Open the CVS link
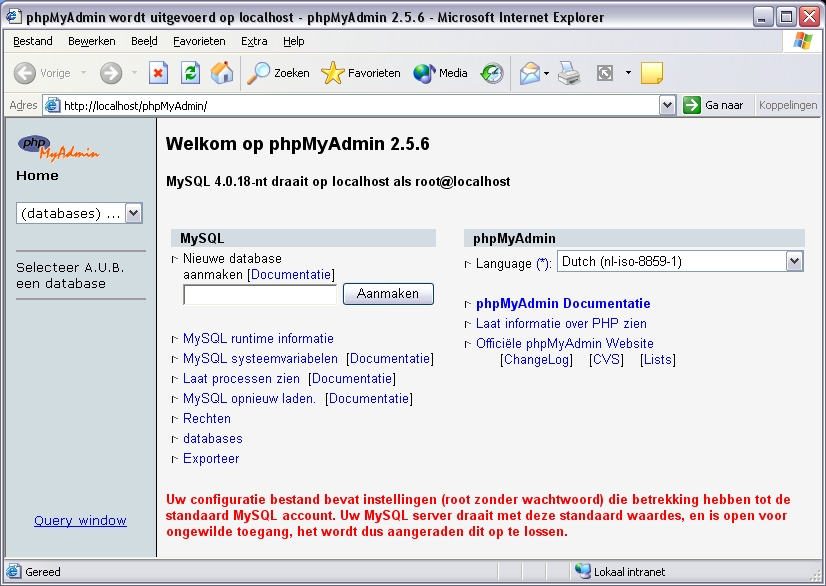This screenshot has width=826, height=586. coord(606,359)
